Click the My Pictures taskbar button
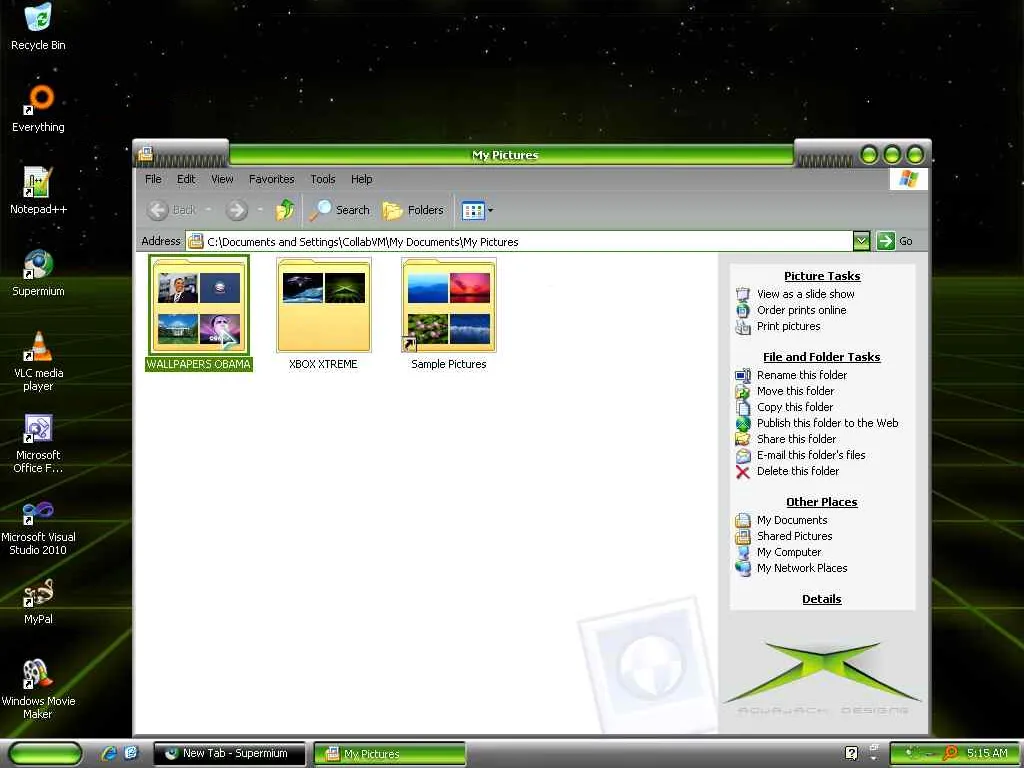The image size is (1024, 768). coord(390,754)
